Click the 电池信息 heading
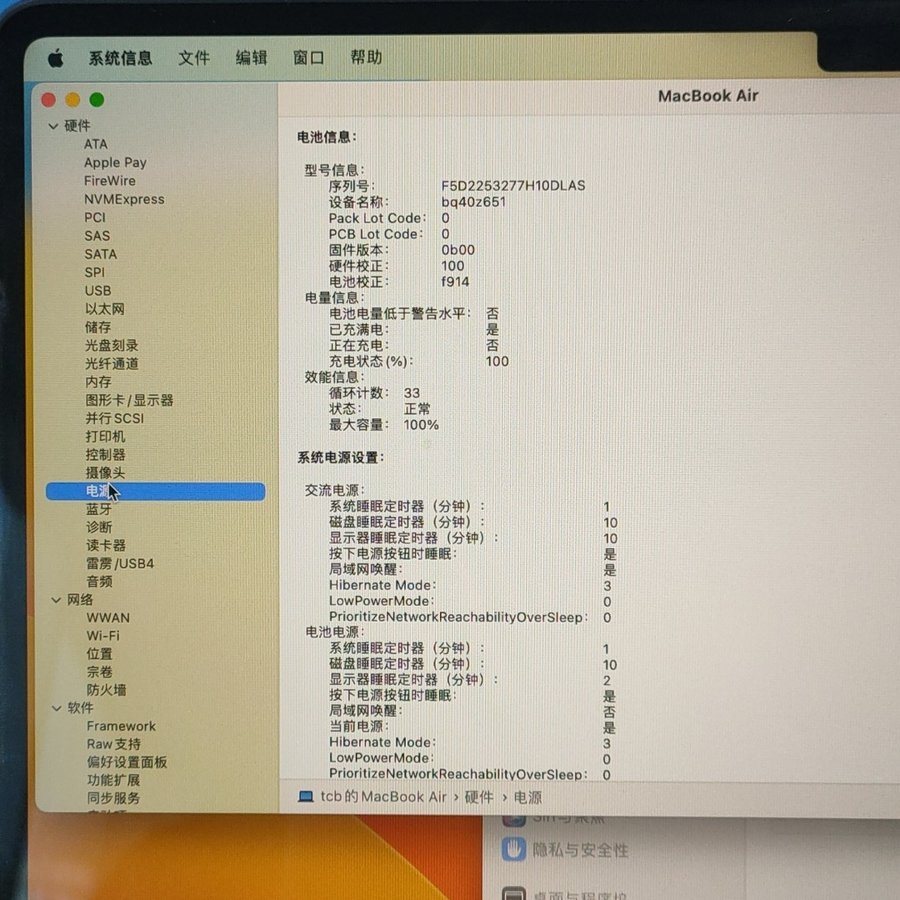This screenshot has height=900, width=900. [327, 137]
